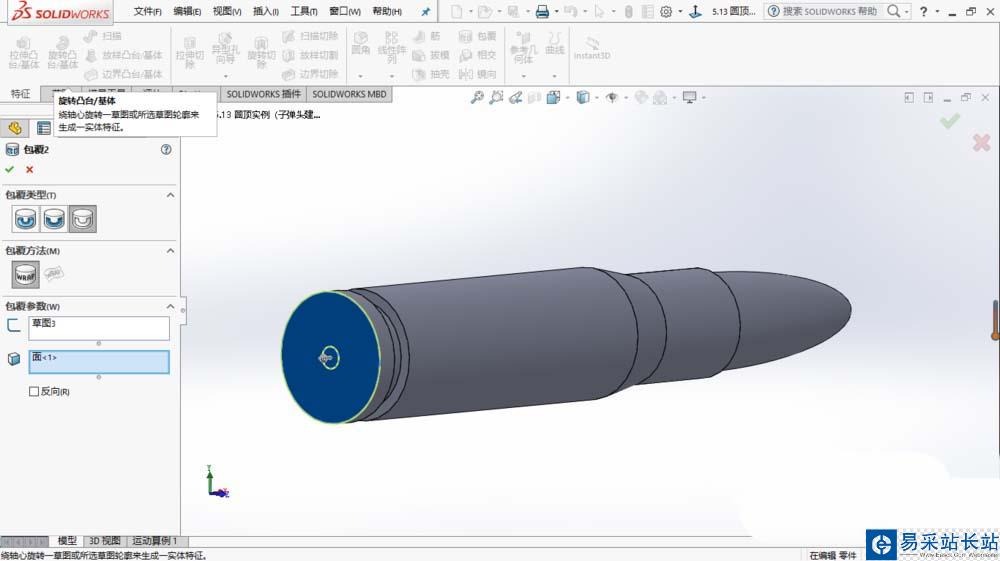The width and height of the screenshot is (1000, 561).
Task: Collapse the 包覆类型 section
Action: pos(170,195)
